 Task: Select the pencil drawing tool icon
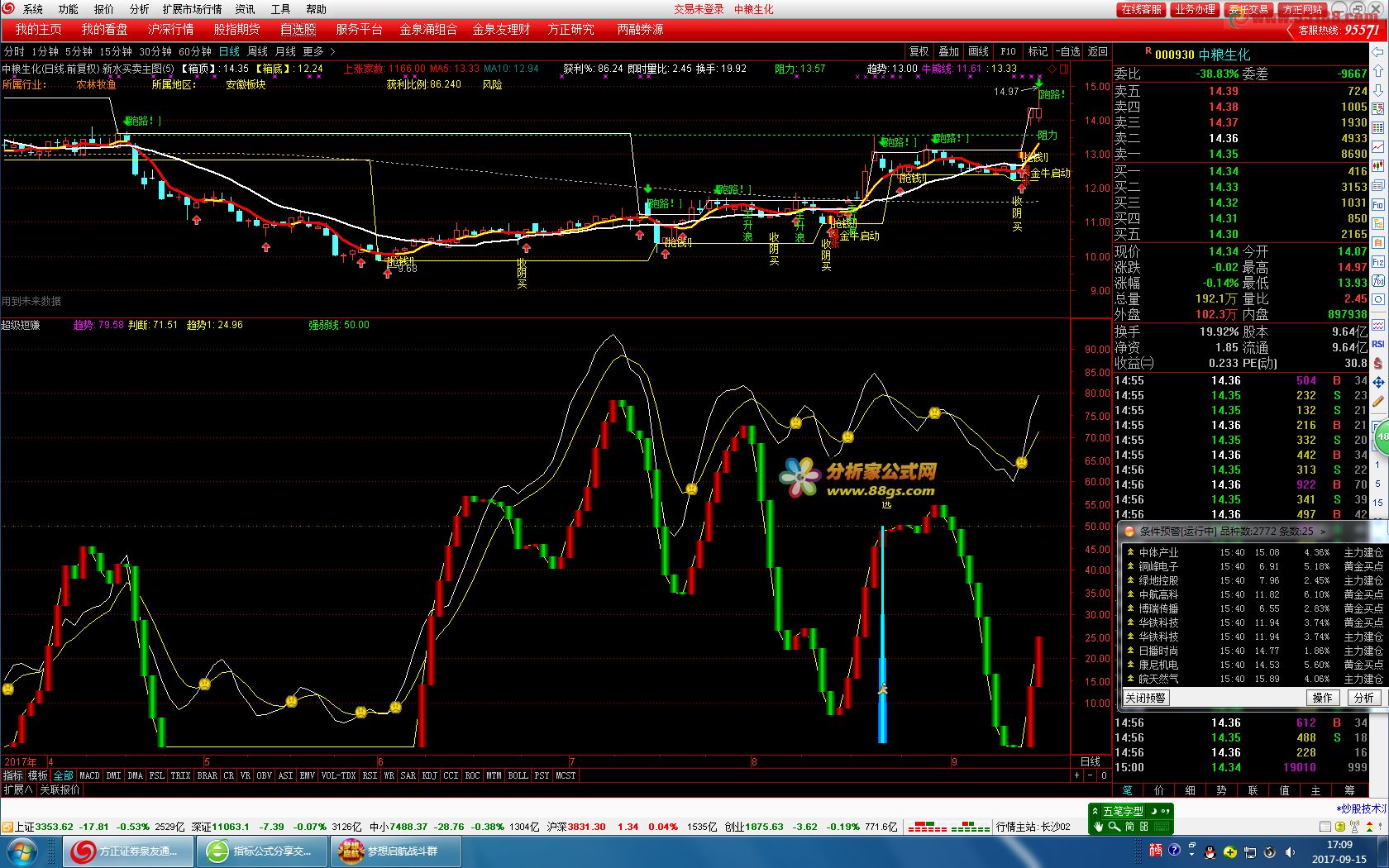pyautogui.click(x=1378, y=402)
